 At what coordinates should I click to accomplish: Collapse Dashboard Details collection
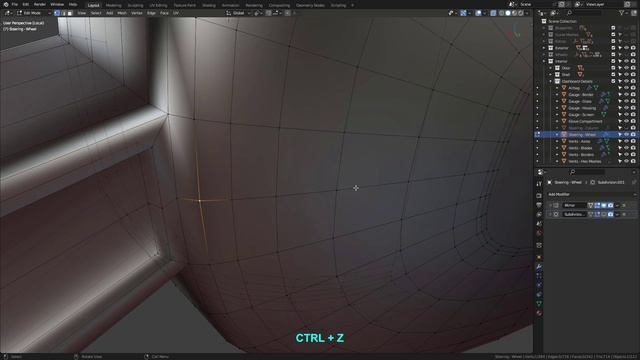tap(551, 81)
